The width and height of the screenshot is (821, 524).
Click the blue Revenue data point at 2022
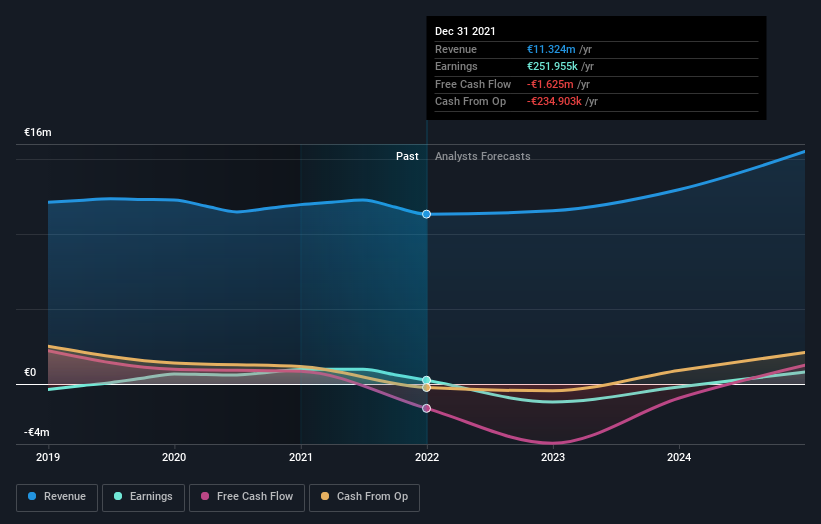(x=426, y=214)
